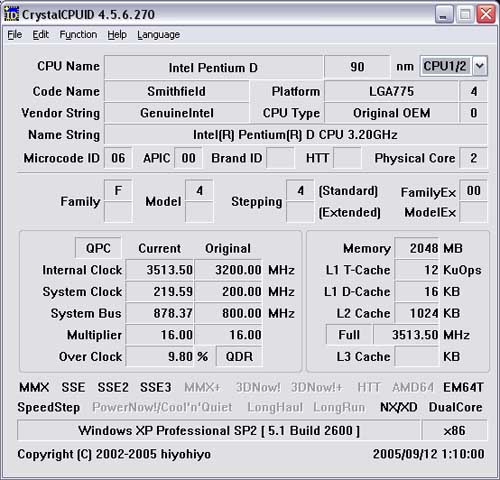This screenshot has height=480, width=500.
Task: Click the Vendor String 'GenuineIntel'
Action: point(177,113)
